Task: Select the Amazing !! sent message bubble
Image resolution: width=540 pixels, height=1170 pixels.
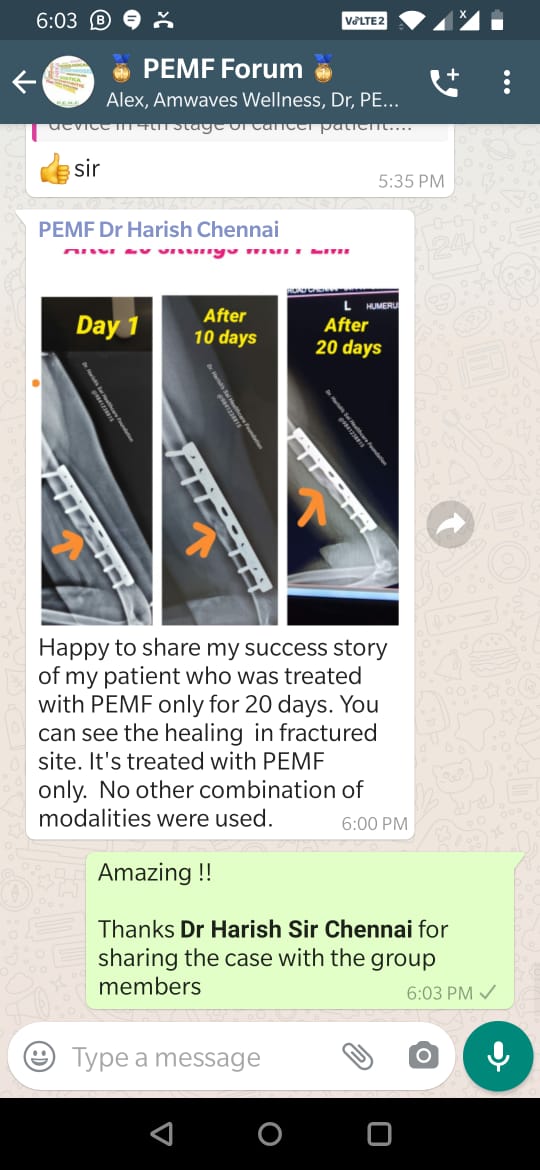Action: tap(300, 929)
